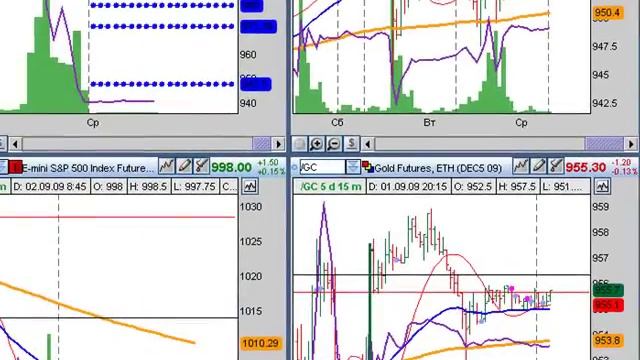The width and height of the screenshot is (640, 360).
Task: Select the pencil drawing tool in Gold Futures header
Action: coord(538,166)
